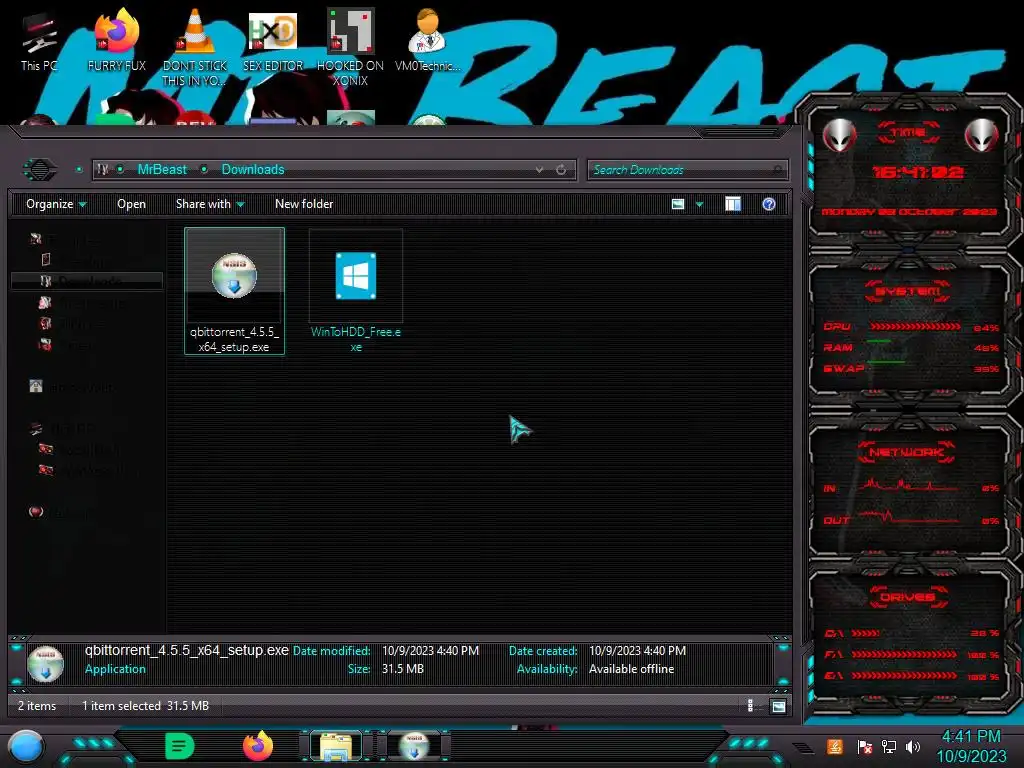This screenshot has width=1024, height=768.
Task: Open the Organize dropdown menu
Action: (56, 204)
